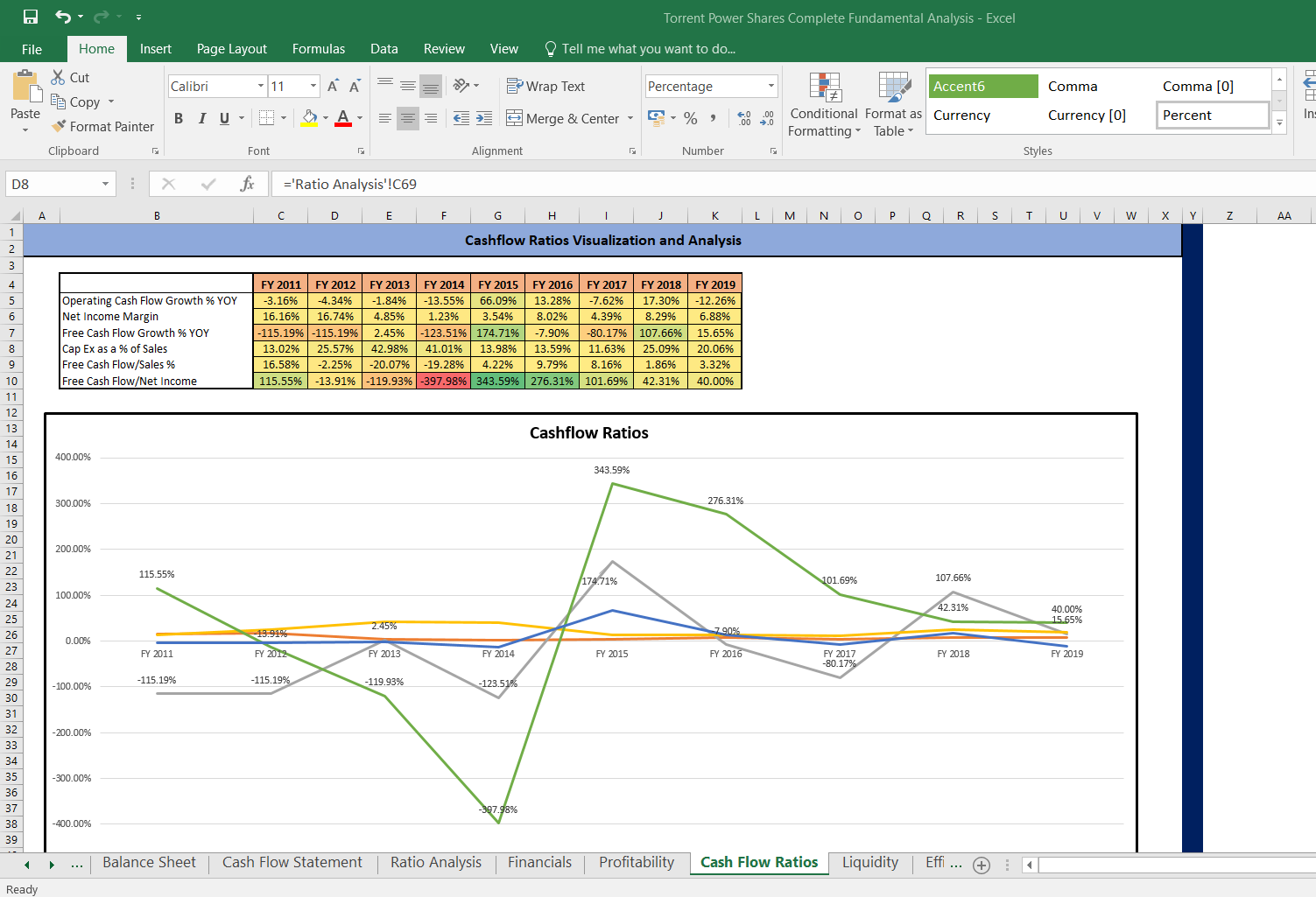Image resolution: width=1316 pixels, height=897 pixels.
Task: Toggle Italic formatting
Action: pyautogui.click(x=202, y=118)
